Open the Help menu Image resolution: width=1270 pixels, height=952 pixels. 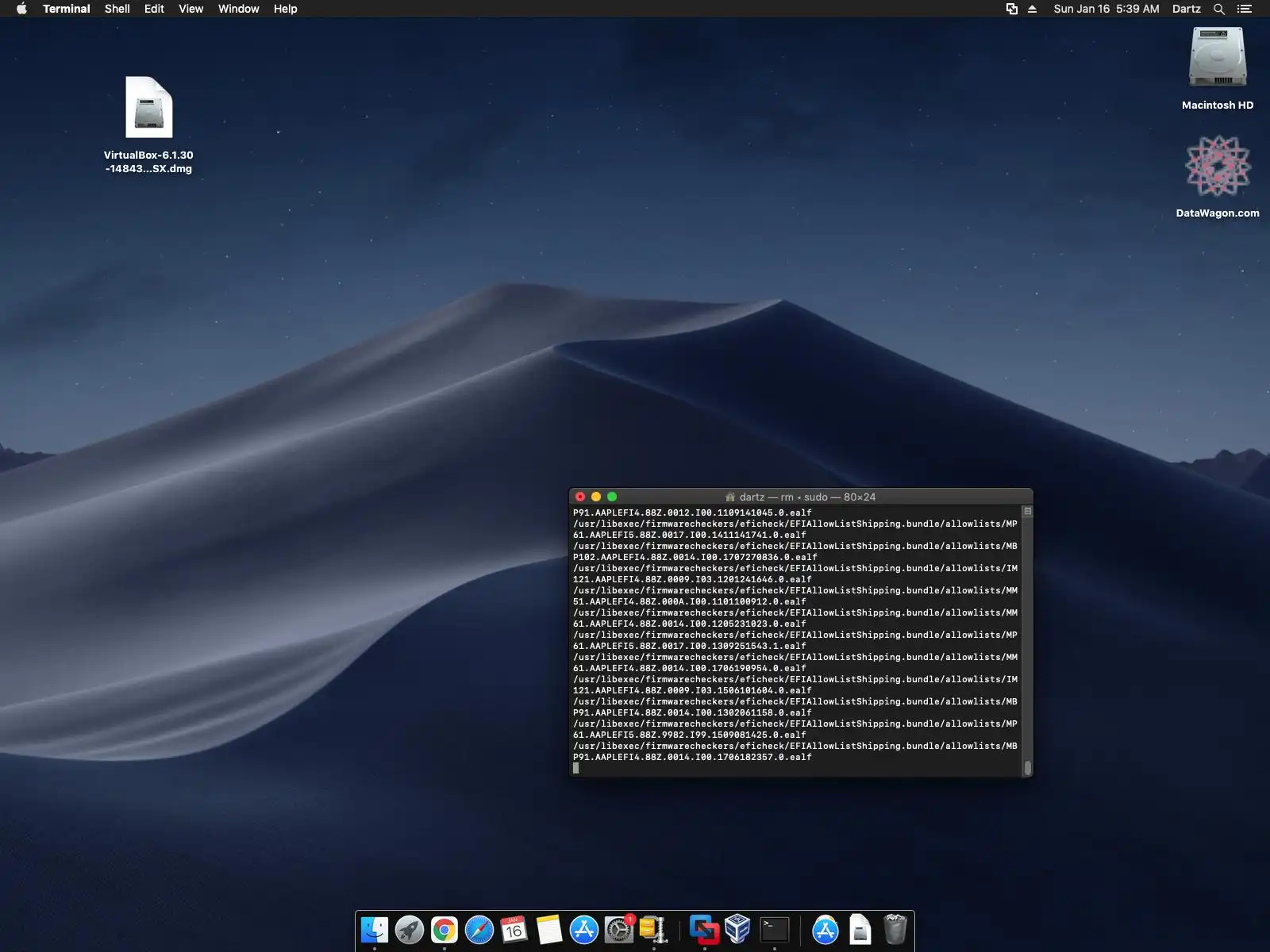(285, 9)
